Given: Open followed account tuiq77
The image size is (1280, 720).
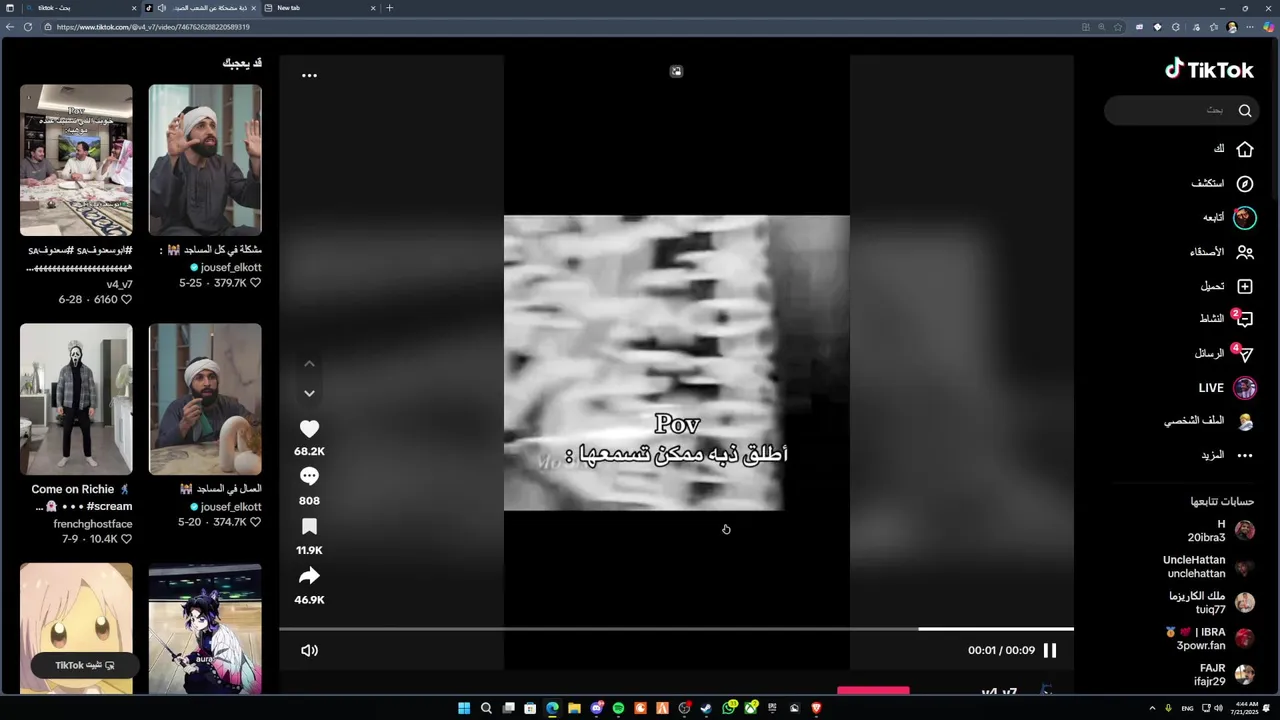Looking at the screenshot, I should pos(1211,603).
